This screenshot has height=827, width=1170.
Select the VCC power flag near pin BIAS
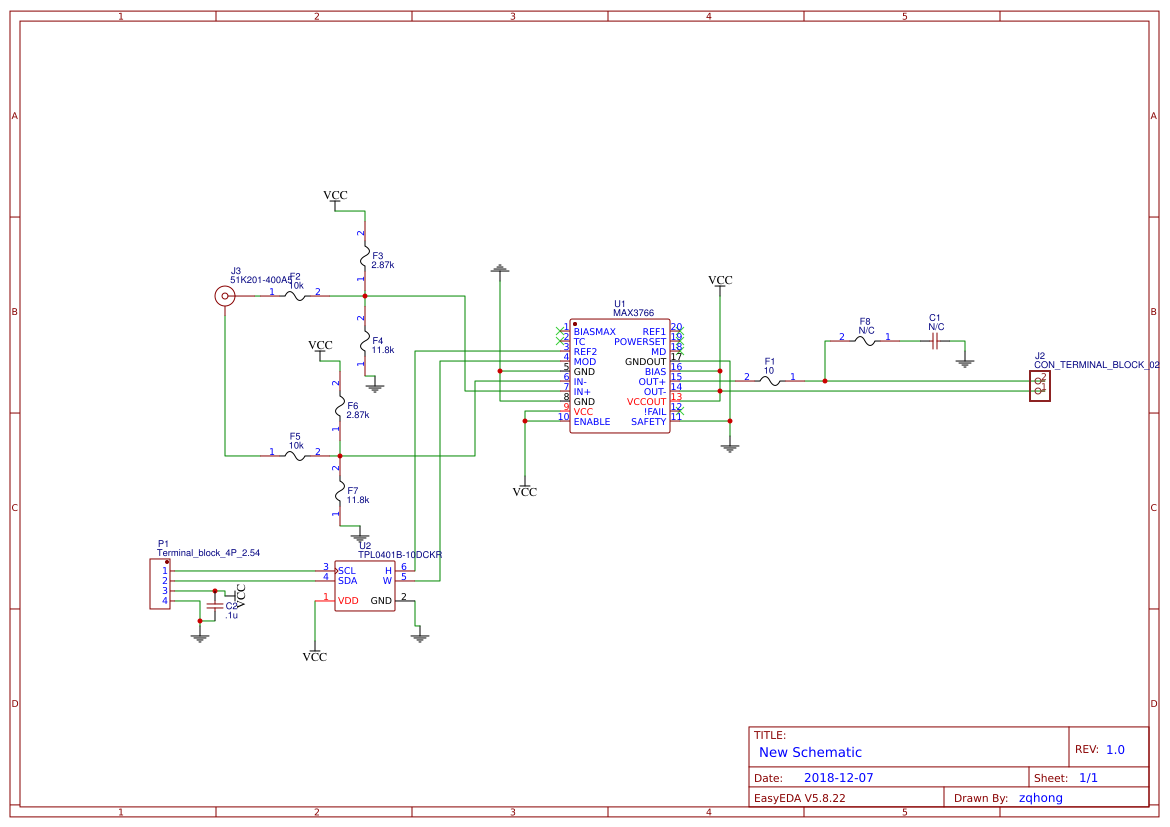point(719,281)
